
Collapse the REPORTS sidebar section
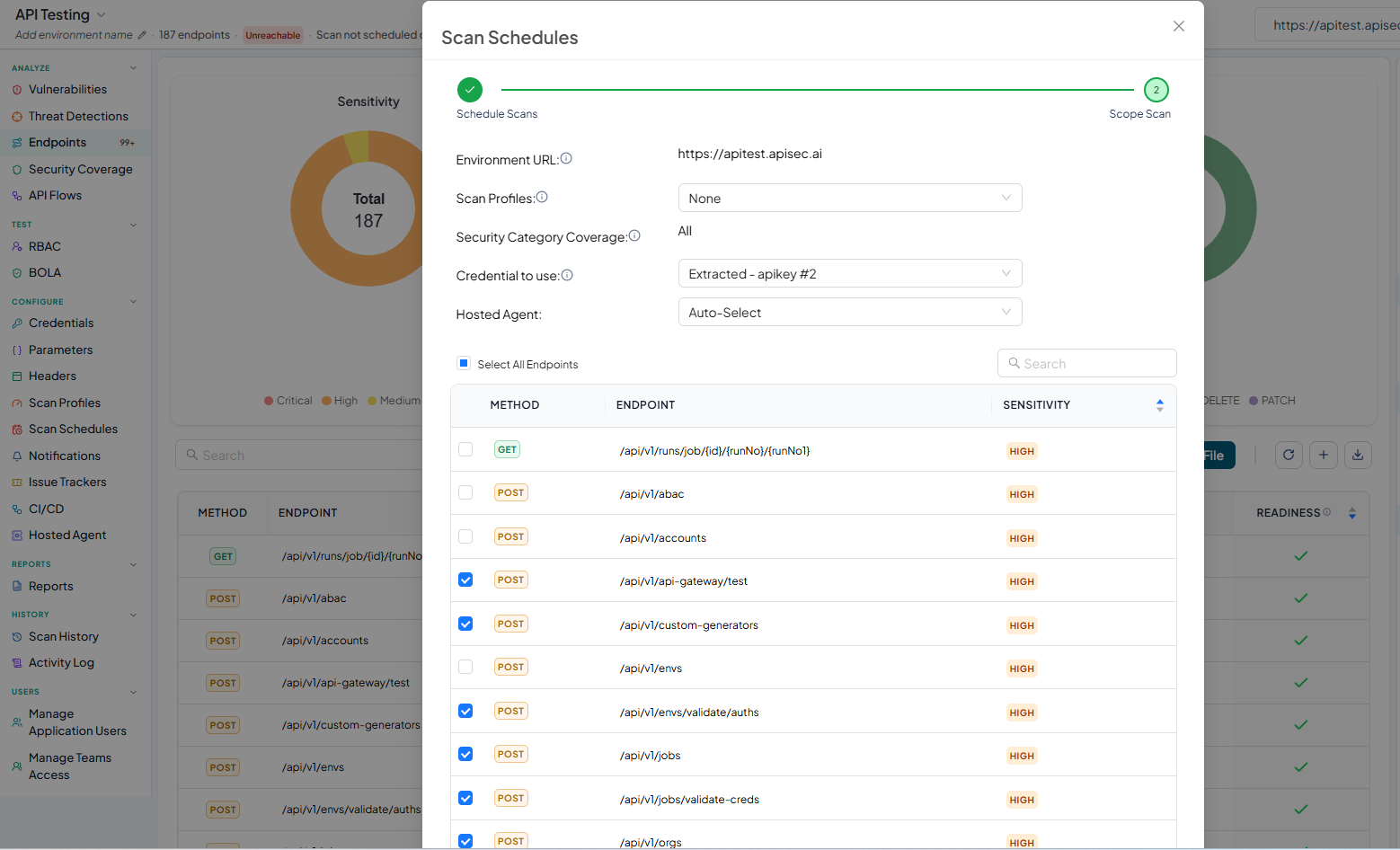pyautogui.click(x=133, y=564)
